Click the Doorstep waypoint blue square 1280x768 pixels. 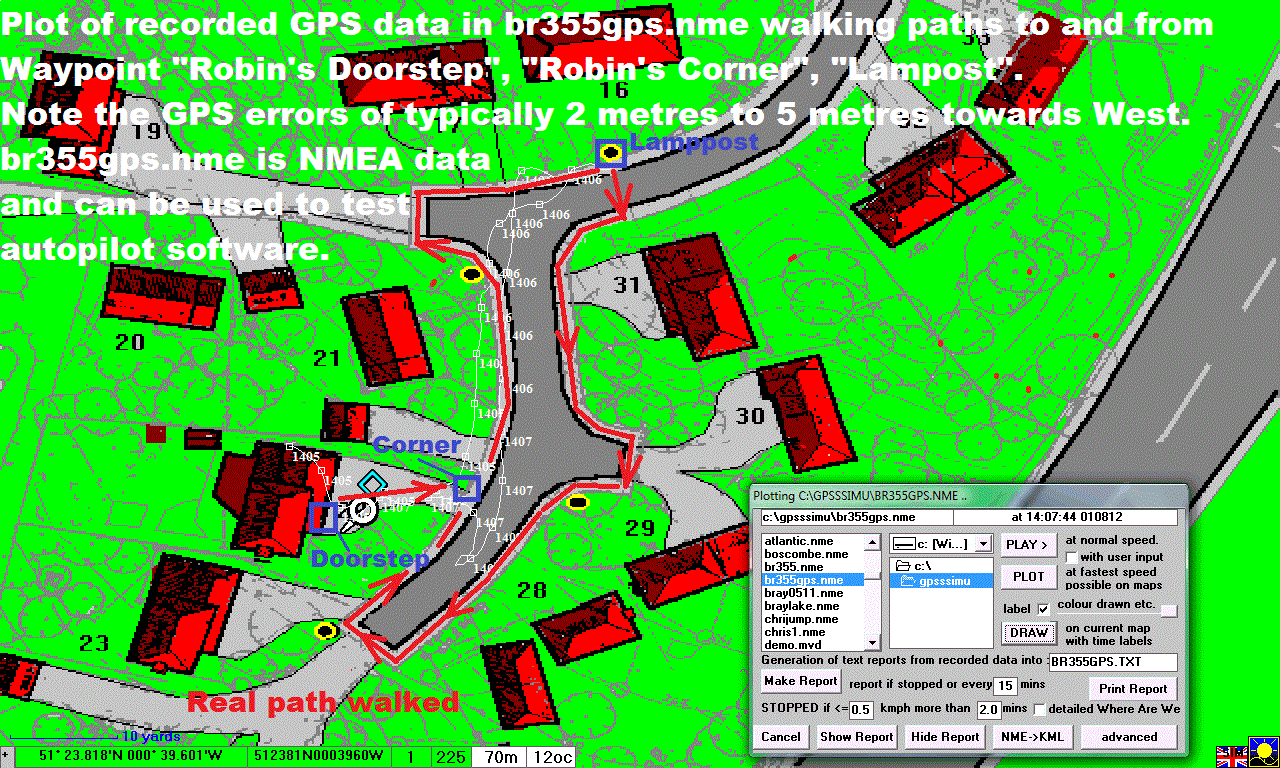323,517
